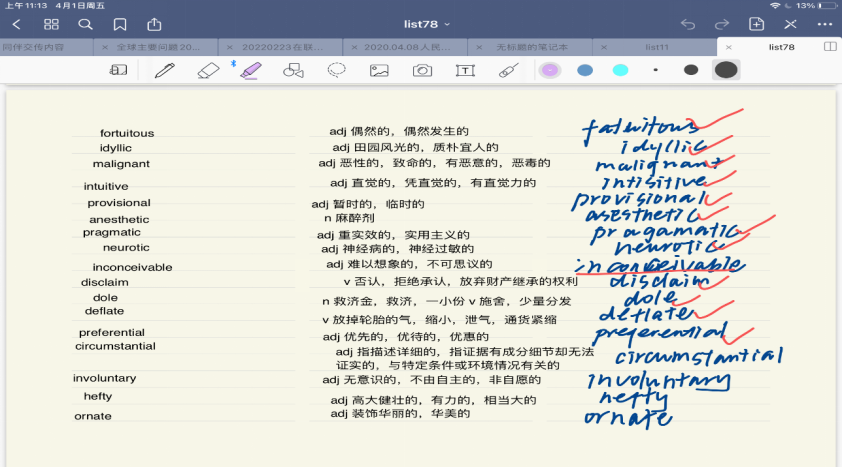Go back with the left chevron

(17, 23)
